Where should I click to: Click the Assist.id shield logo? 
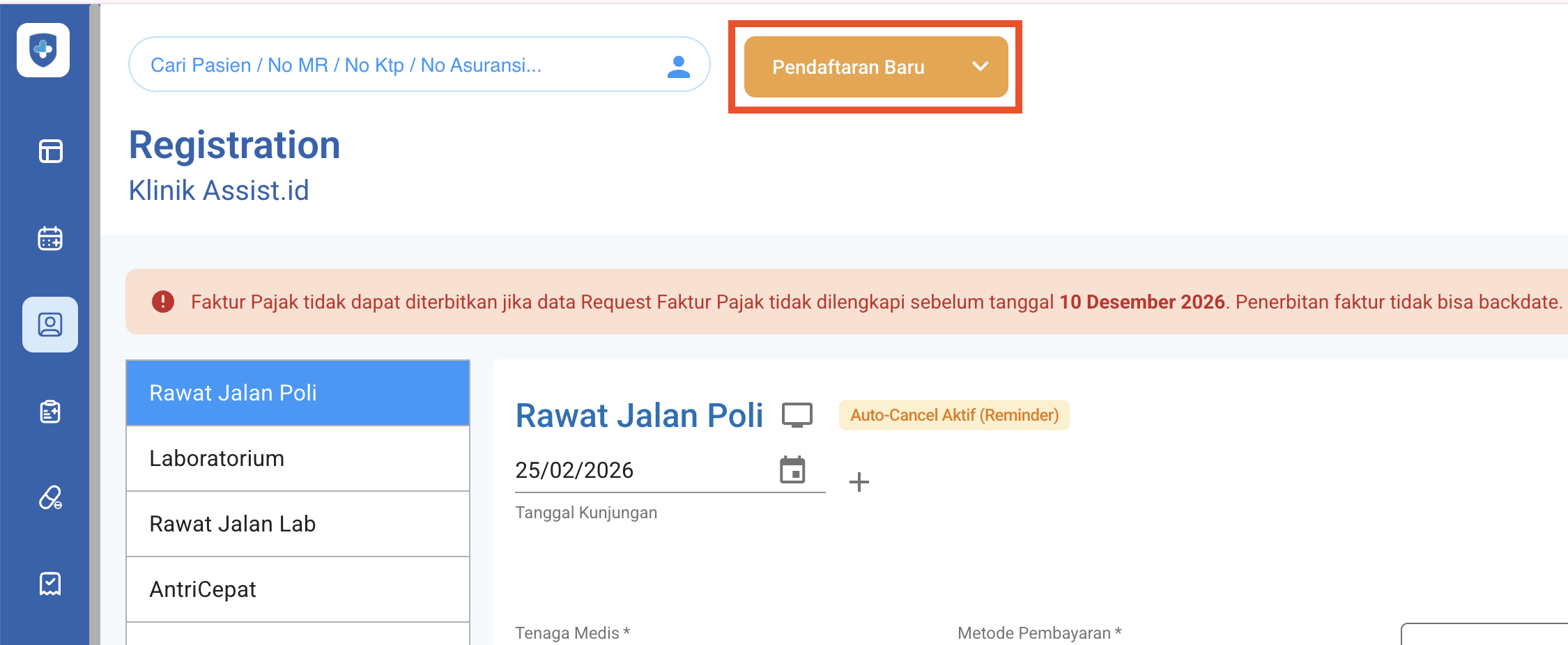point(43,50)
